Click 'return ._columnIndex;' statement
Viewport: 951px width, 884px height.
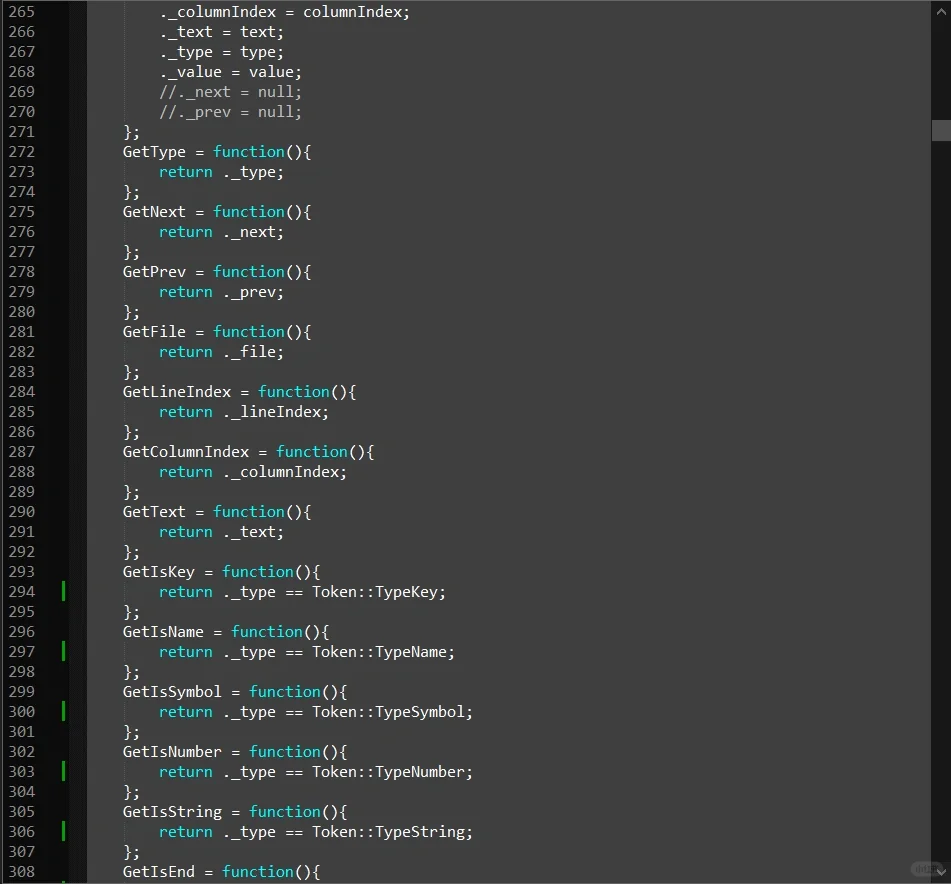[253, 472]
